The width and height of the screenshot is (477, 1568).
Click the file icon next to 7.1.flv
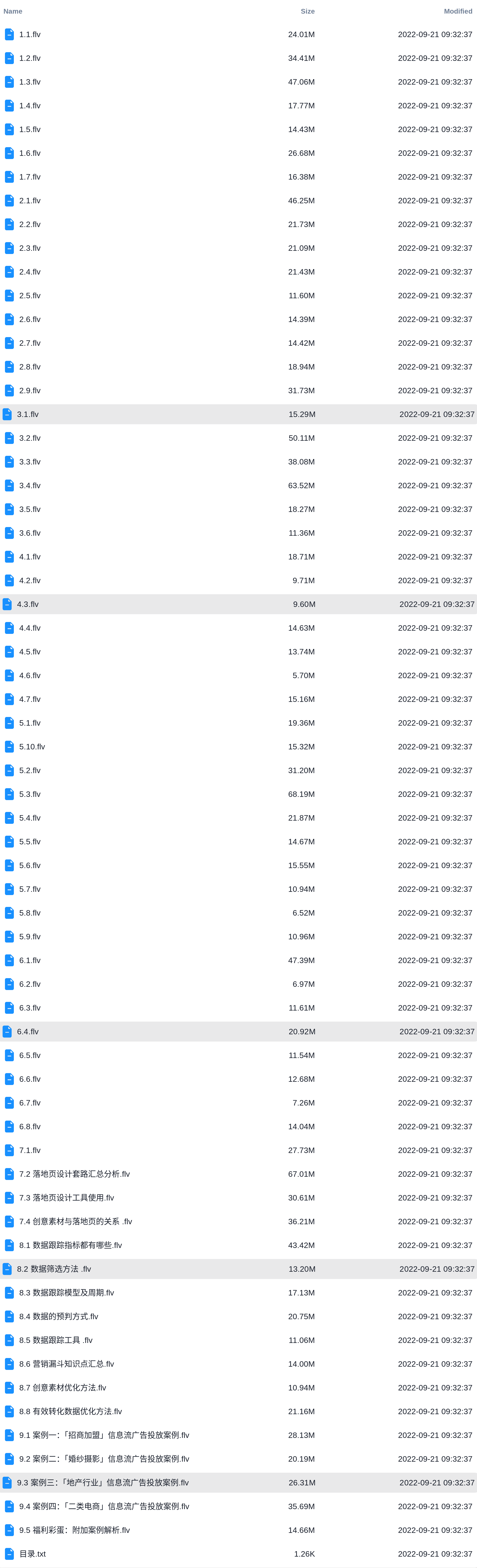coord(9,1151)
